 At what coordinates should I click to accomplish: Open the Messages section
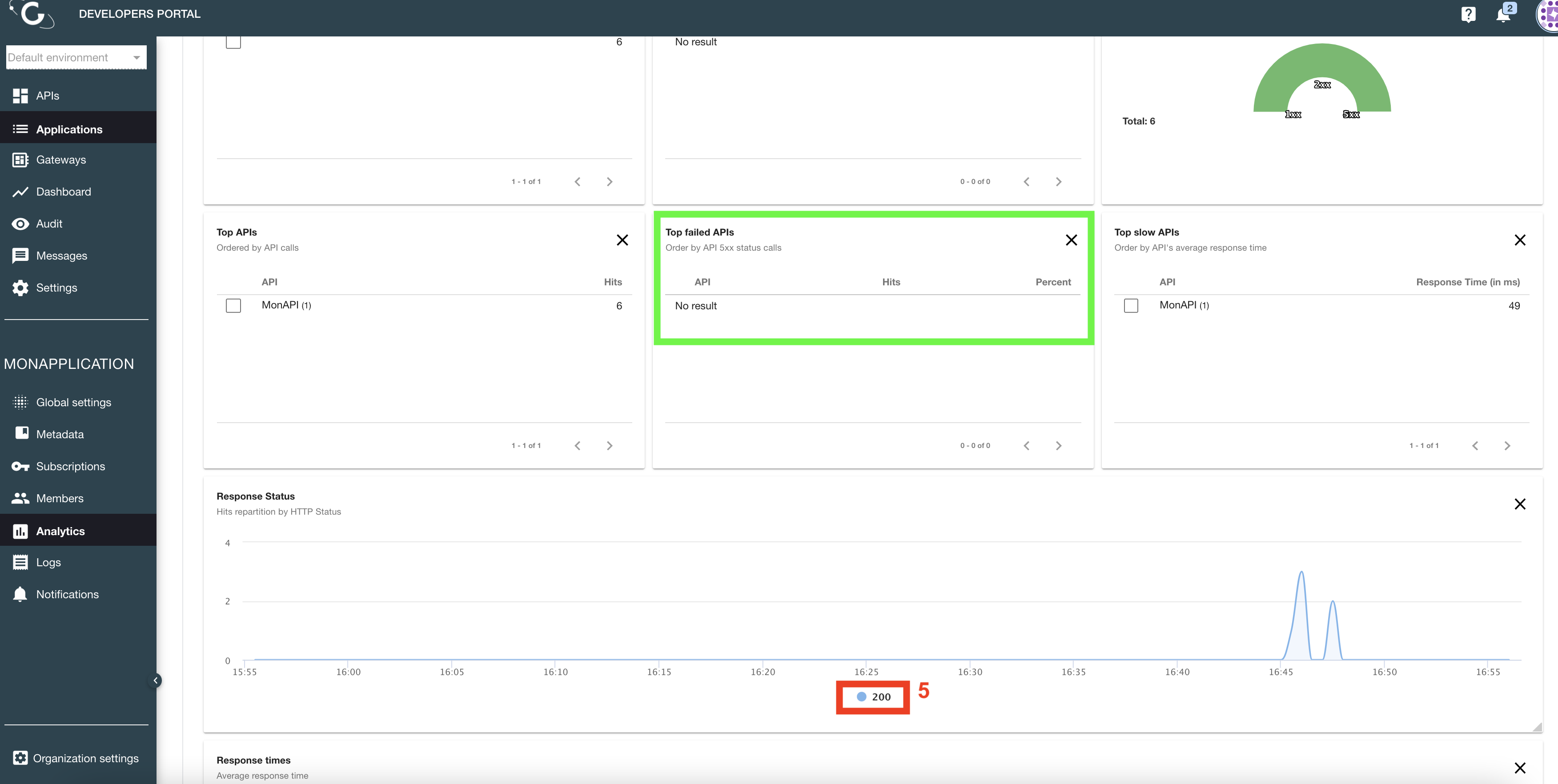click(x=61, y=255)
